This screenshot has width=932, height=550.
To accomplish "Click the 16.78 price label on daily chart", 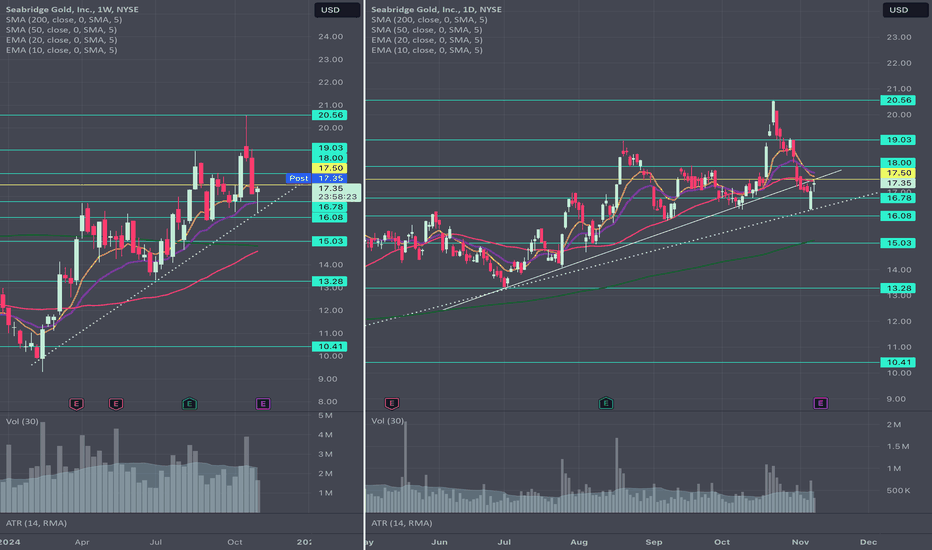I will (x=898, y=198).
